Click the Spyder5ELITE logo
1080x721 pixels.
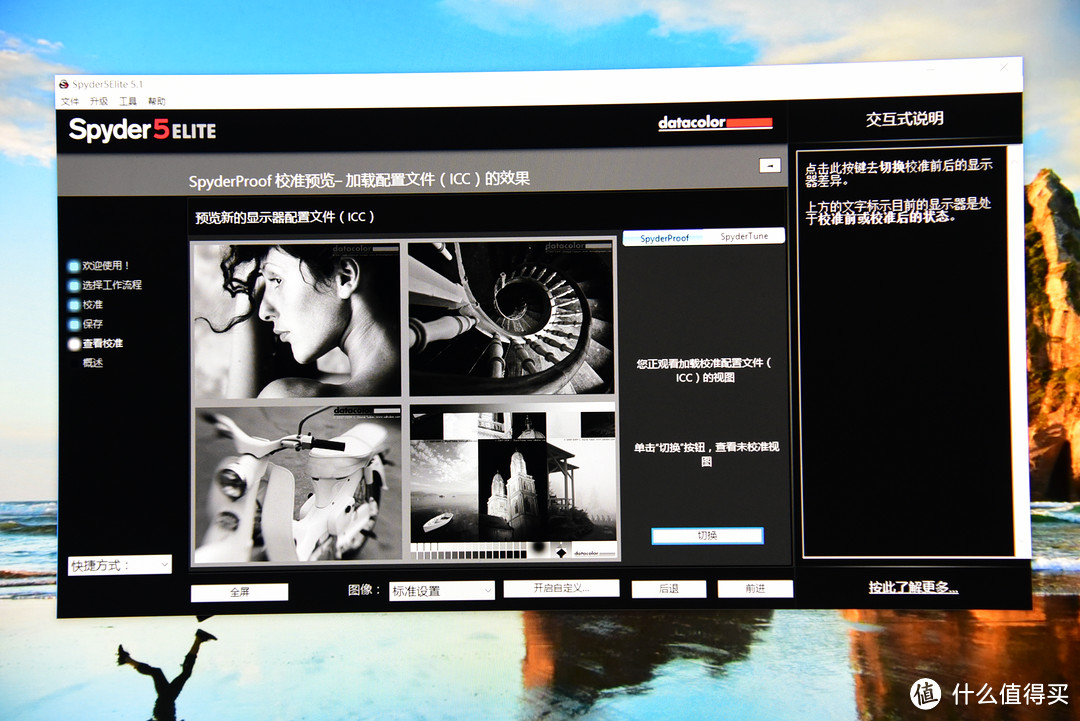[x=143, y=129]
